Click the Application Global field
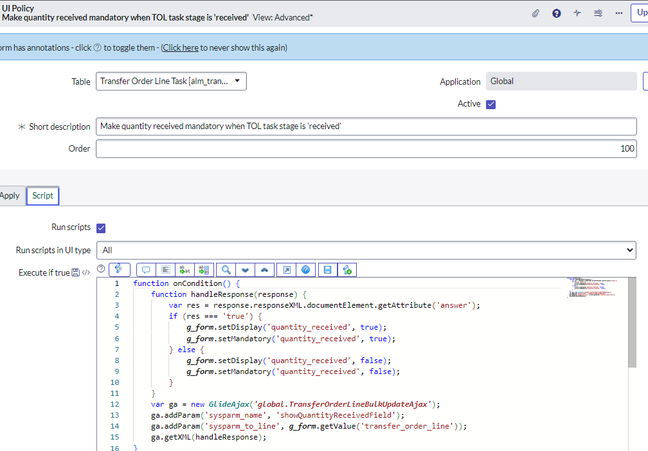The image size is (648, 451). tap(561, 81)
